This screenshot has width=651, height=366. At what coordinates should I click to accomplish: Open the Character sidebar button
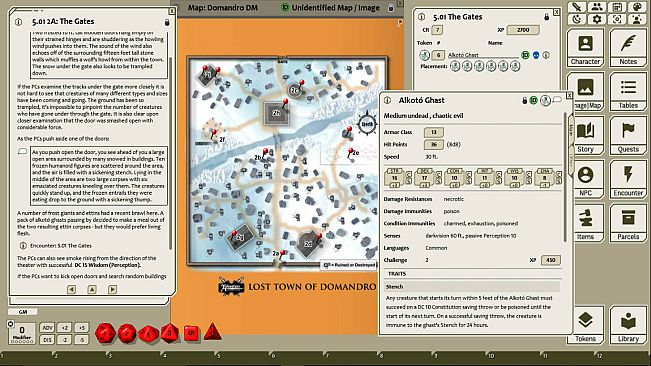click(585, 48)
